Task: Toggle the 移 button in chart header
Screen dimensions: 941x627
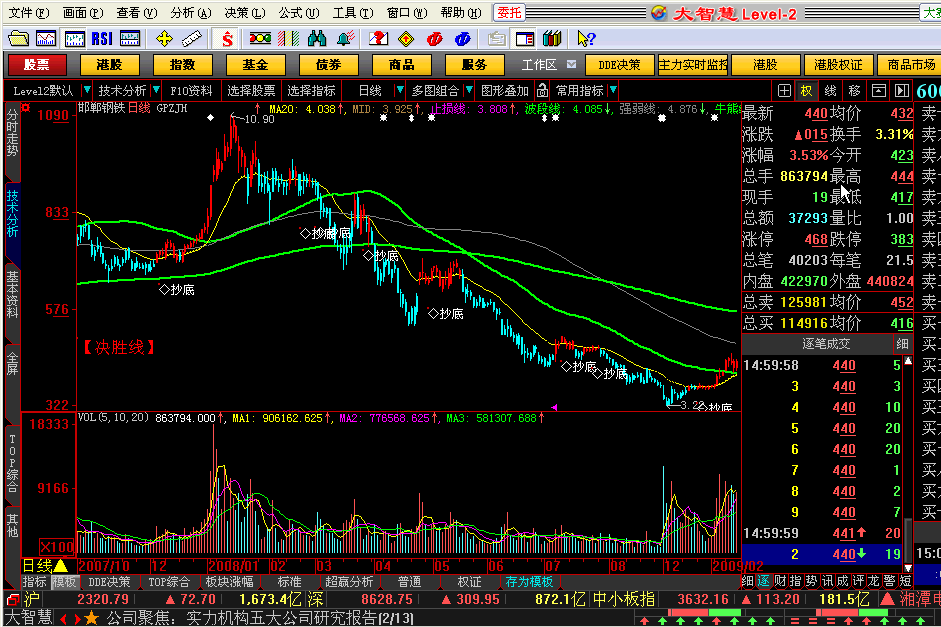Action: pos(855,91)
